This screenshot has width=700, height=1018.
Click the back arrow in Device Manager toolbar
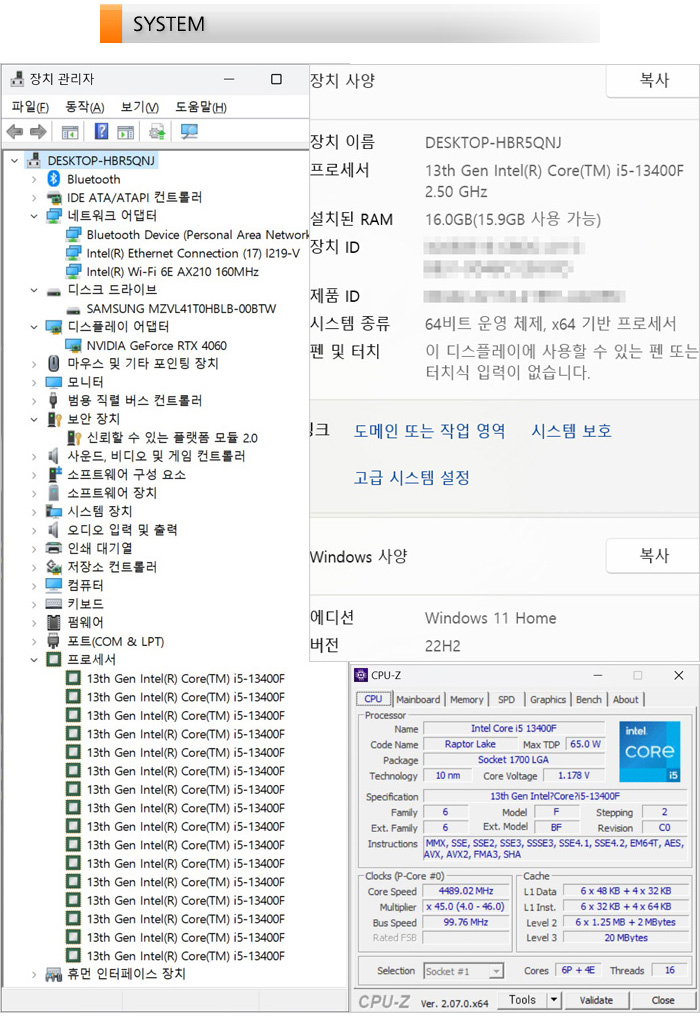click(15, 132)
